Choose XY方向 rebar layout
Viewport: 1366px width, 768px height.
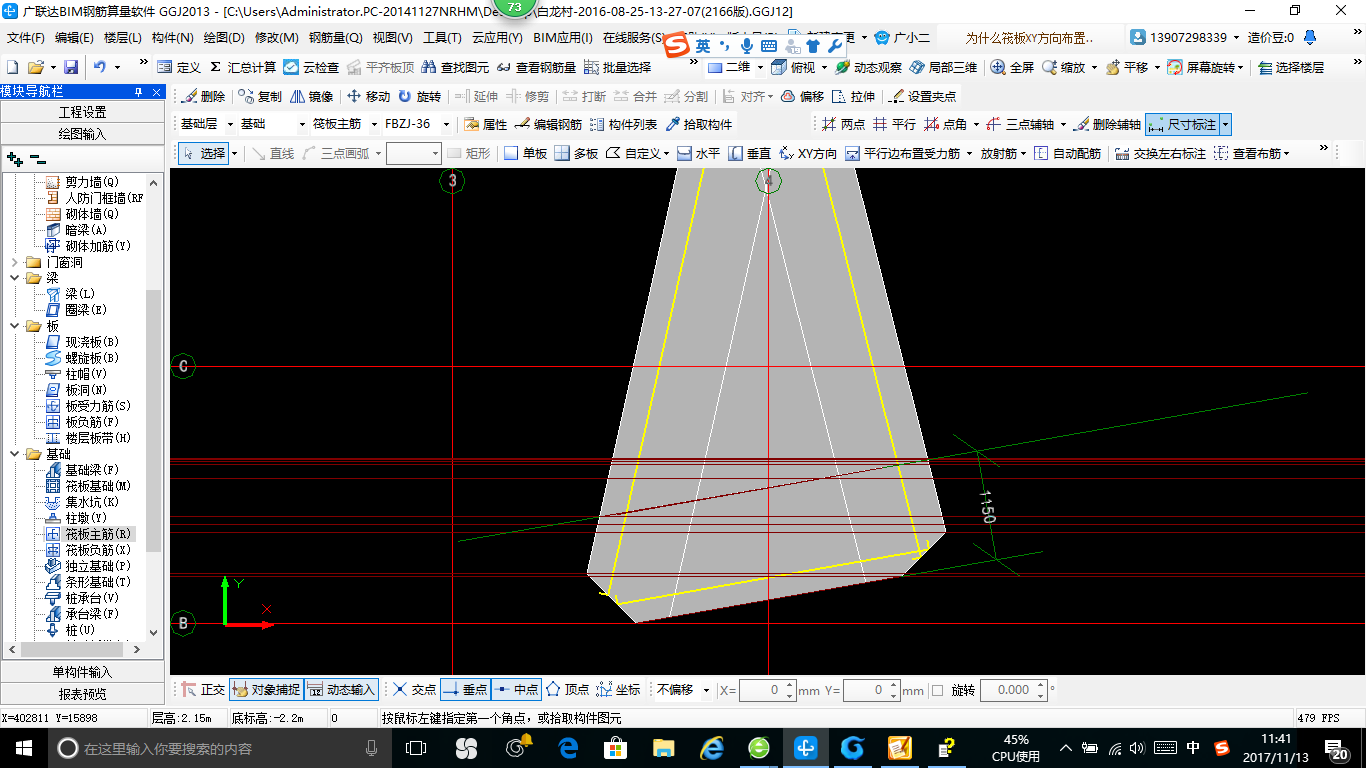point(807,153)
